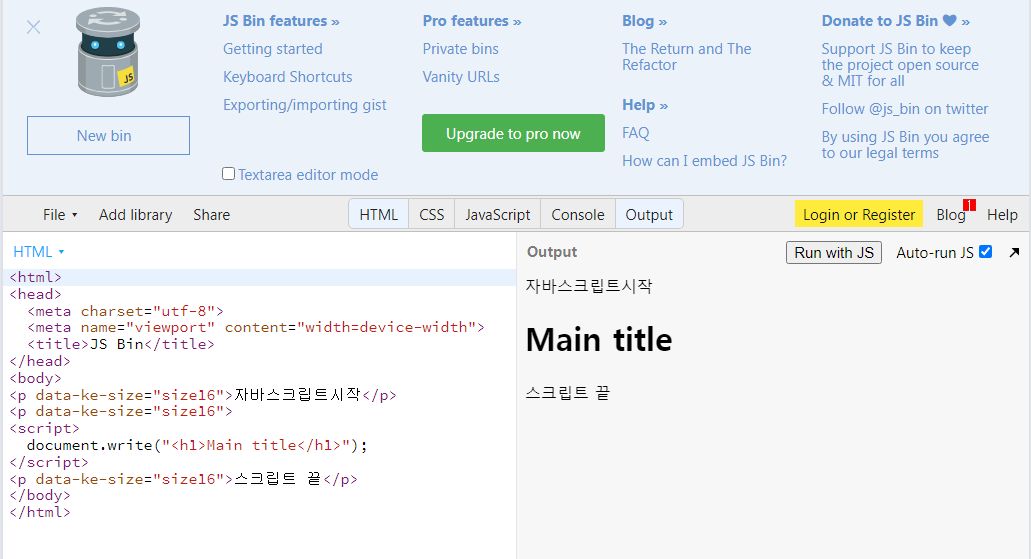This screenshot has width=1031, height=559.
Task: Open Donate to JS Bin heading link
Action: (x=896, y=21)
